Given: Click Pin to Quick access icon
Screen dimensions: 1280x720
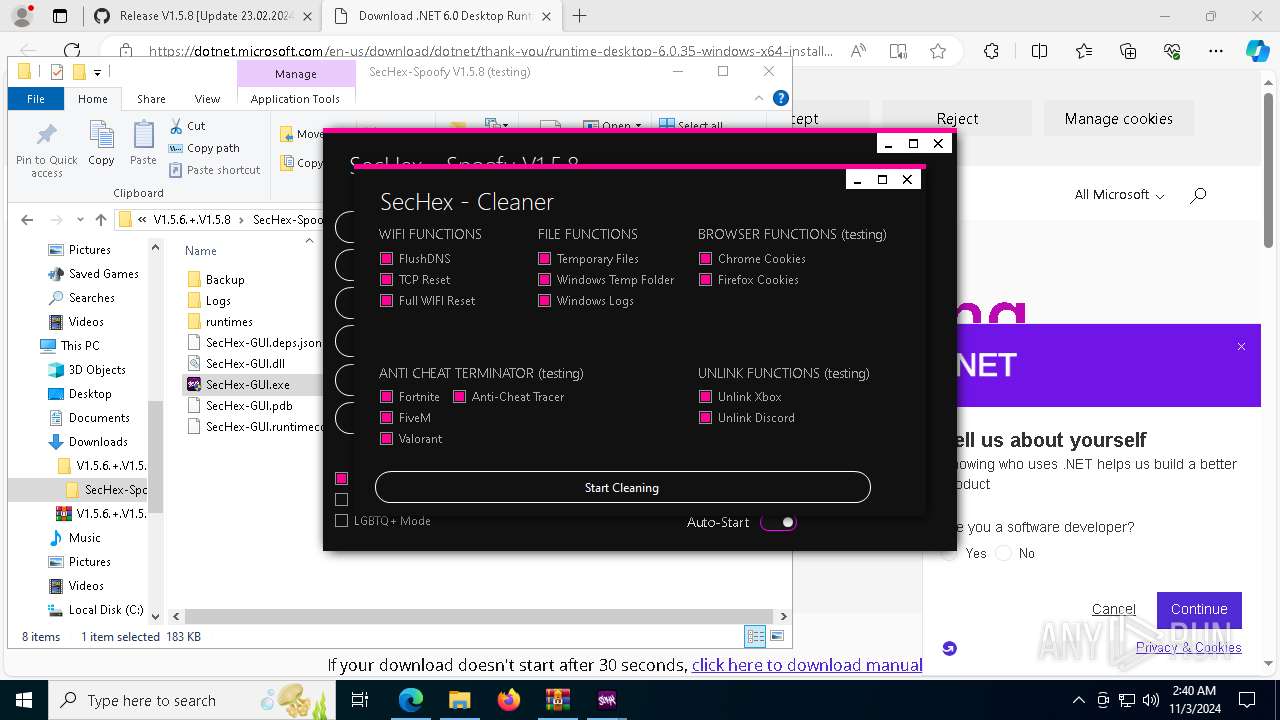Looking at the screenshot, I should coord(46,151).
